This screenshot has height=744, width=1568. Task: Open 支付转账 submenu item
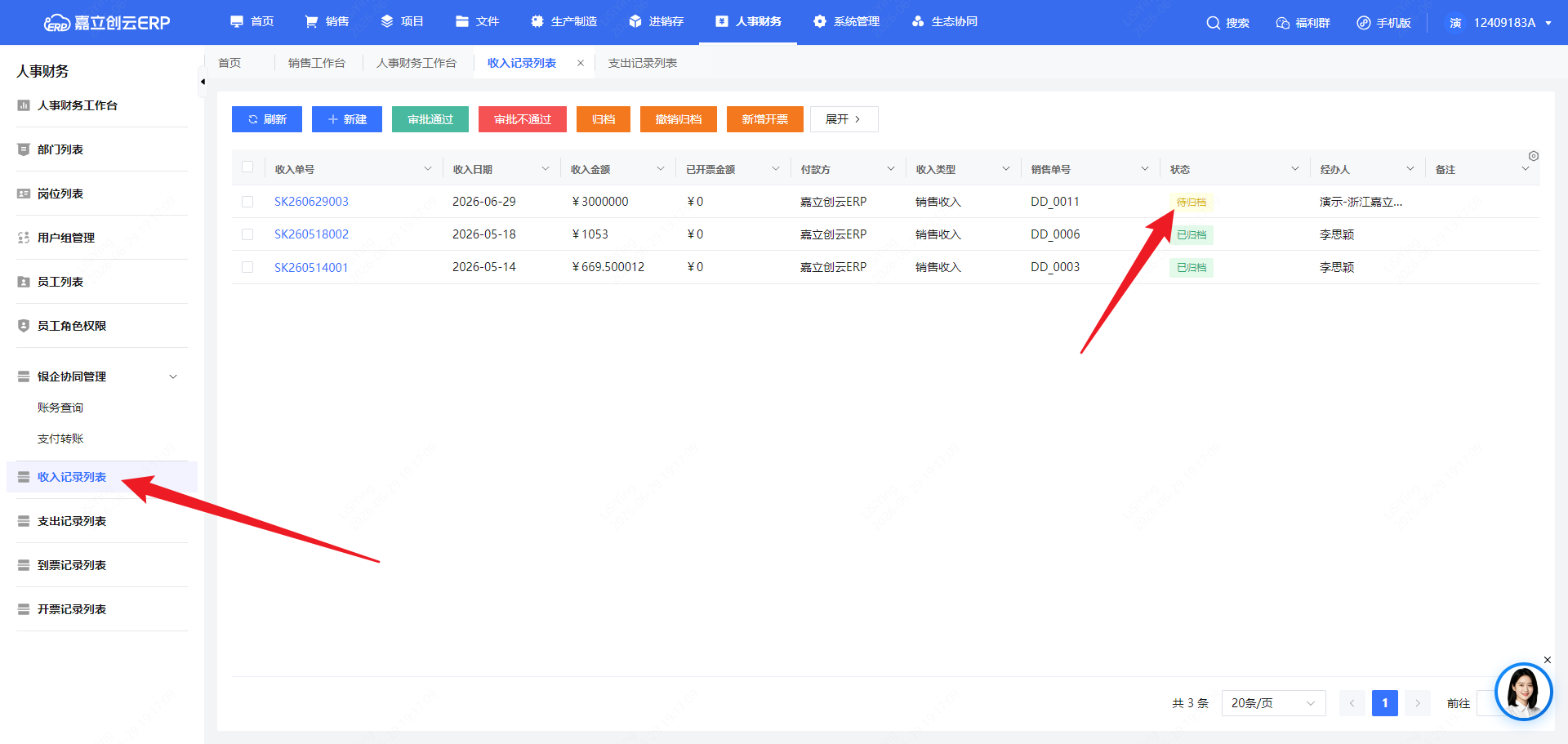click(x=60, y=439)
